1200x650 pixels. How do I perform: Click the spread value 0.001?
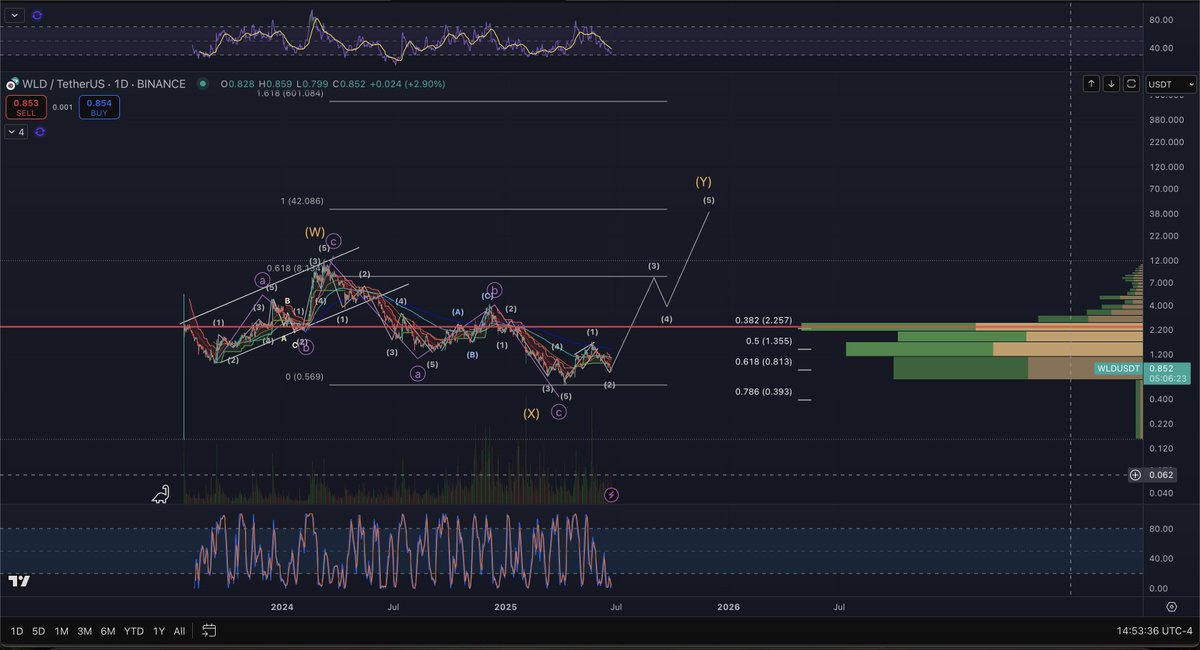pos(62,107)
